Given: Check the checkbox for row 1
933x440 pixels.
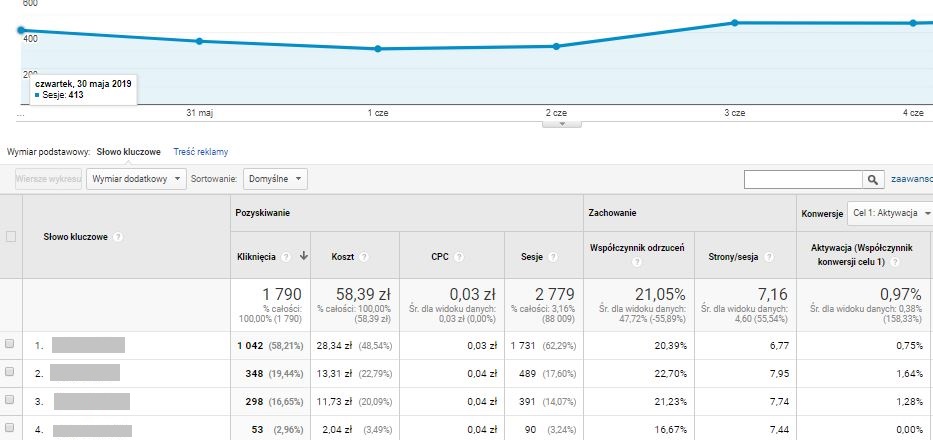Looking at the screenshot, I should 11,344.
